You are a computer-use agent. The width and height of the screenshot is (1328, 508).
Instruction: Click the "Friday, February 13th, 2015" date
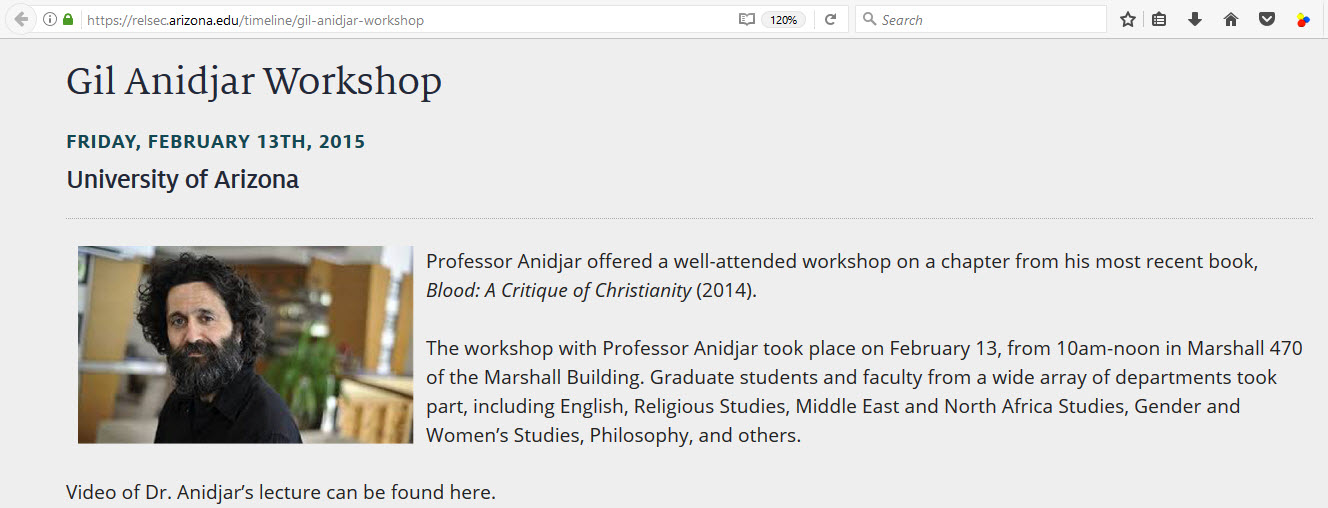pyautogui.click(x=216, y=142)
